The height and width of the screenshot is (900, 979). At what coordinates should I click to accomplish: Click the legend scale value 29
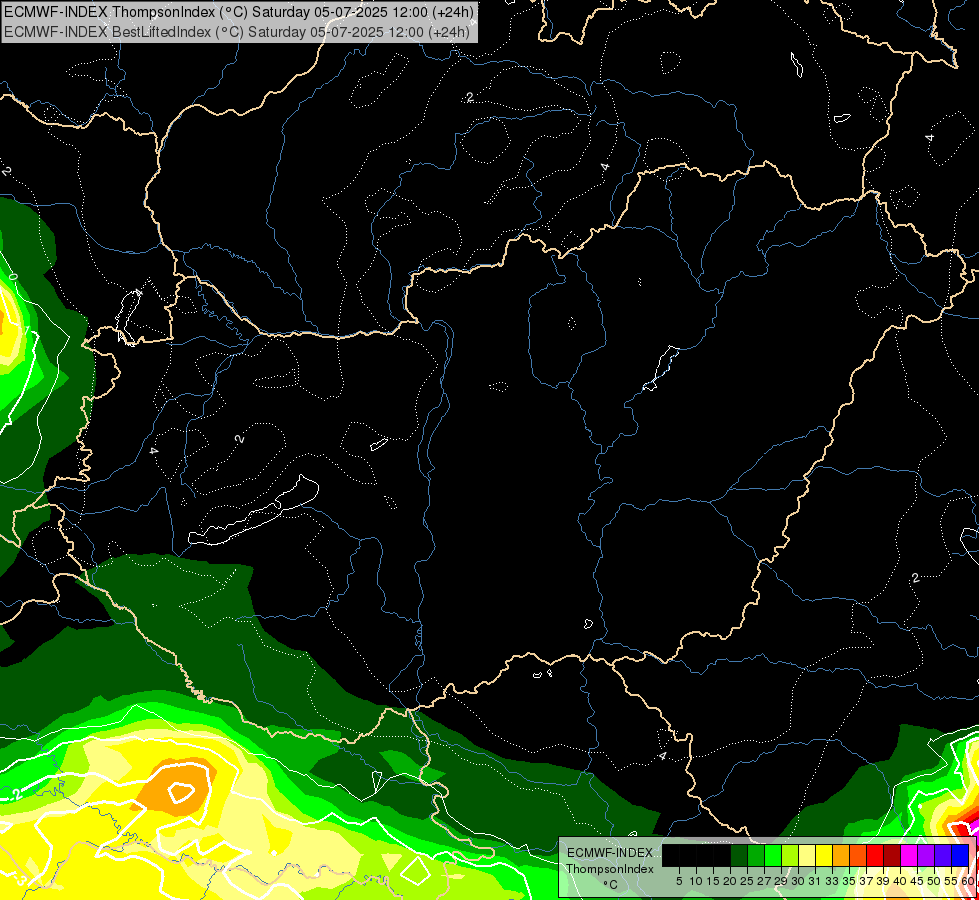pyautogui.click(x=780, y=881)
